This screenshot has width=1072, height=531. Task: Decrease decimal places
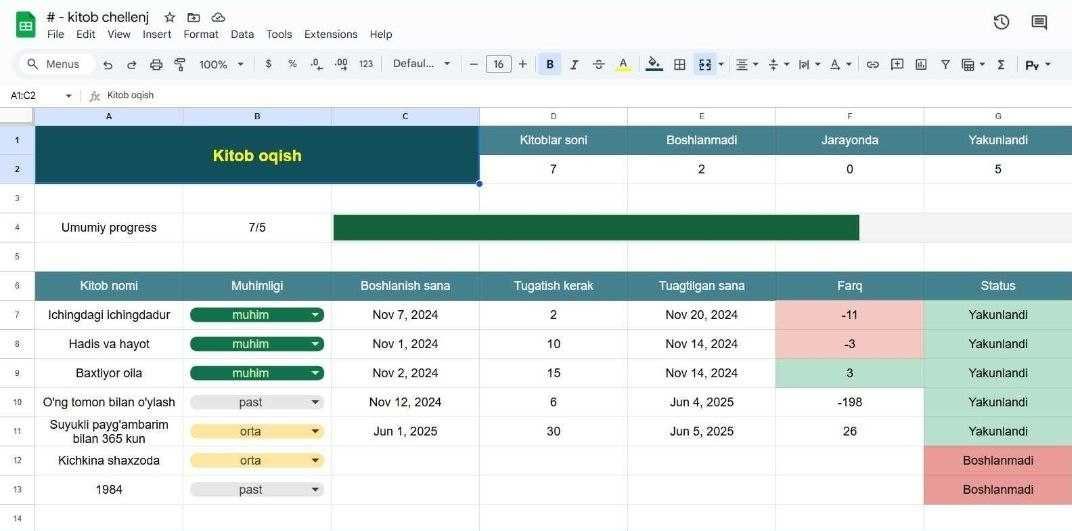(317, 64)
